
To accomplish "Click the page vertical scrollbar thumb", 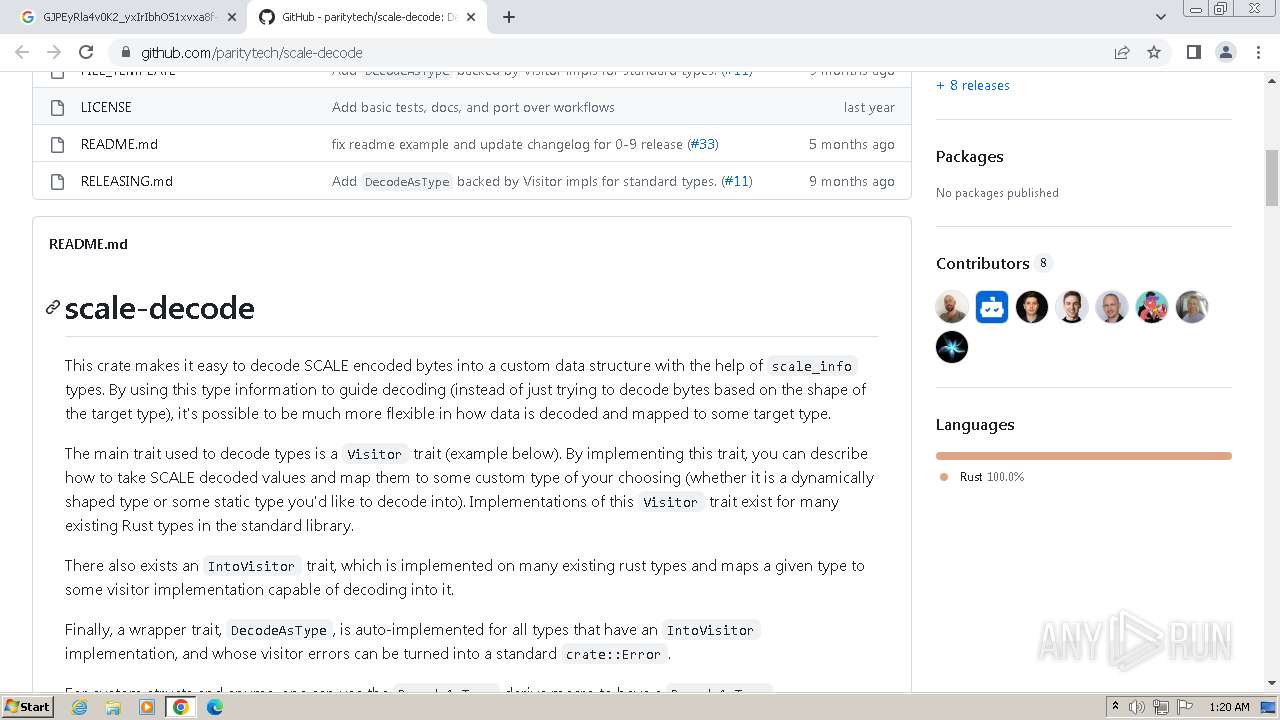I will coord(1272,176).
